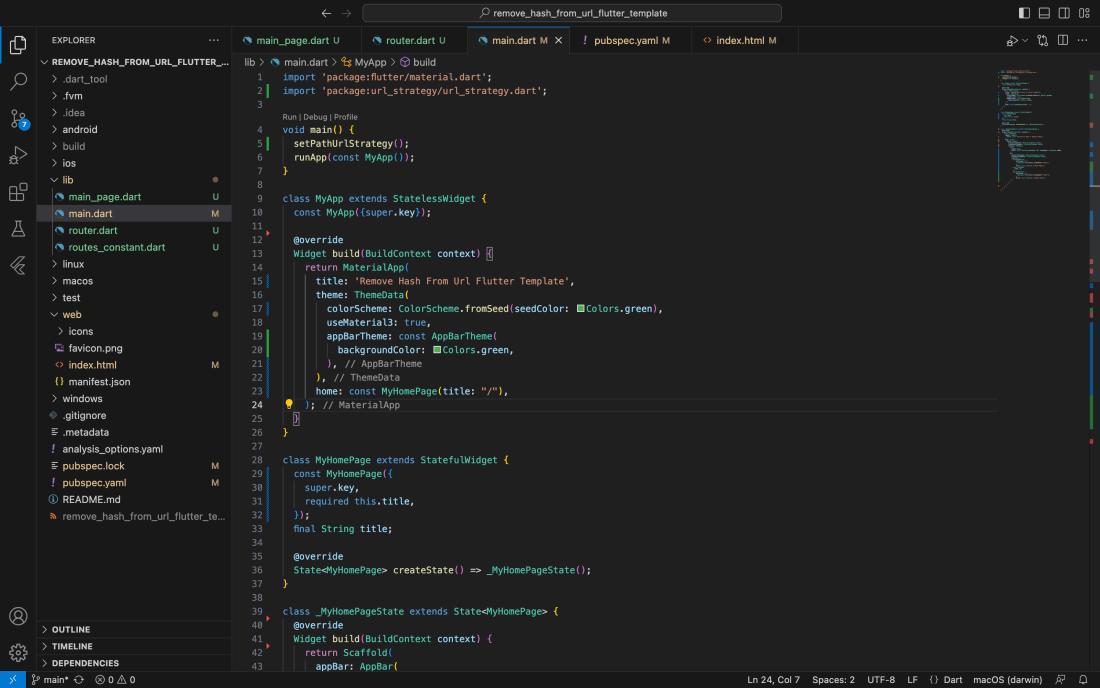Screen dimensions: 1100x688
Task: Toggle the bottom panel layout button
Action: click(x=1044, y=13)
